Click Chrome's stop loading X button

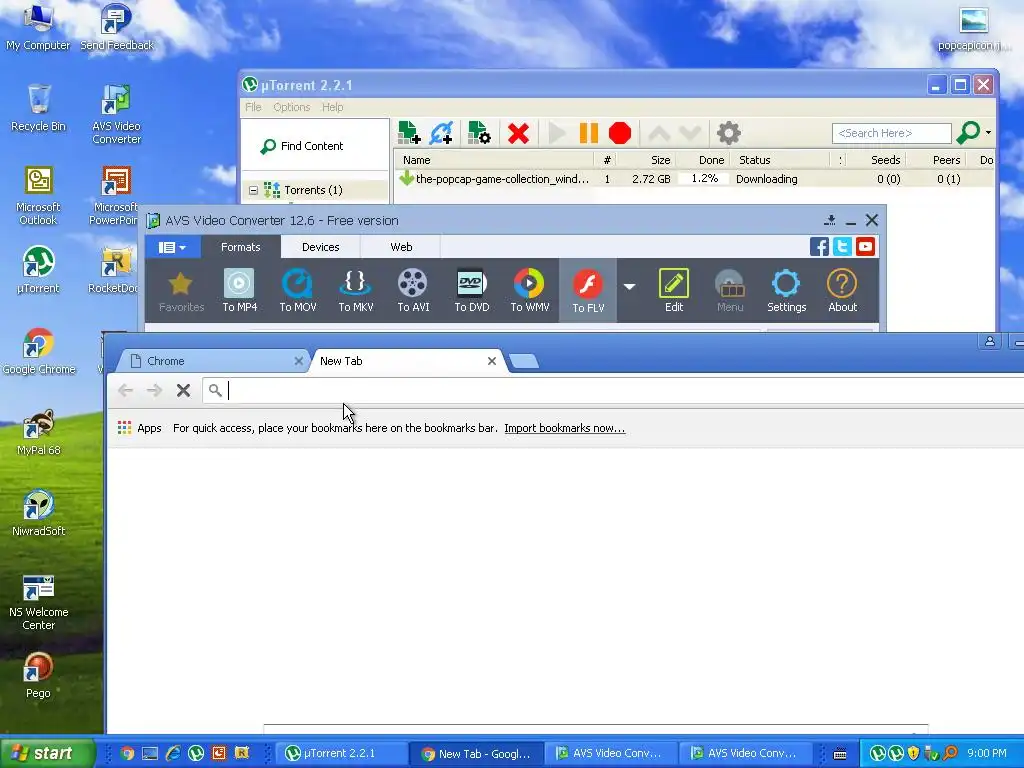point(184,391)
